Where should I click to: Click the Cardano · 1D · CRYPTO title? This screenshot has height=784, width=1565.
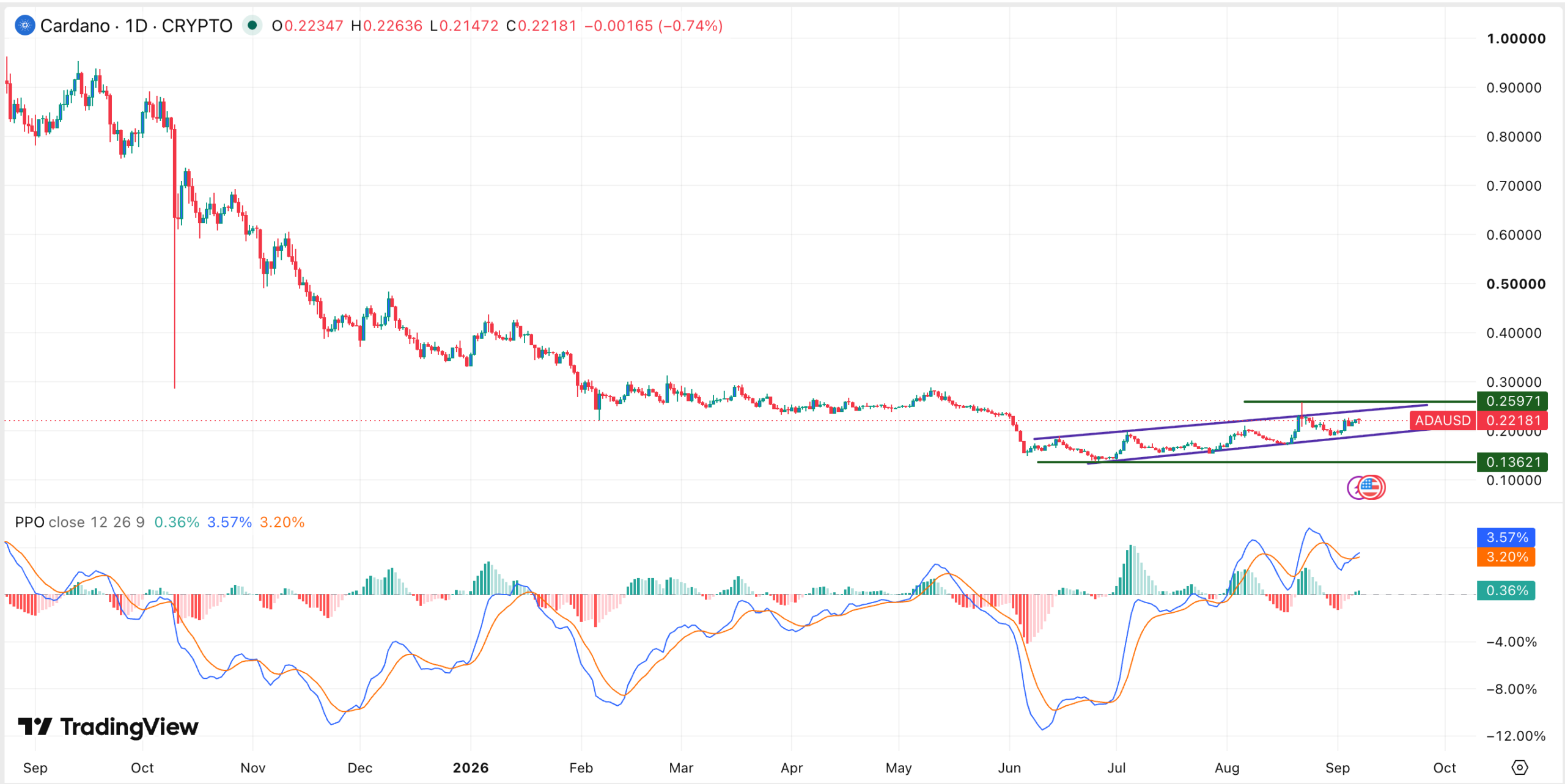click(x=136, y=26)
